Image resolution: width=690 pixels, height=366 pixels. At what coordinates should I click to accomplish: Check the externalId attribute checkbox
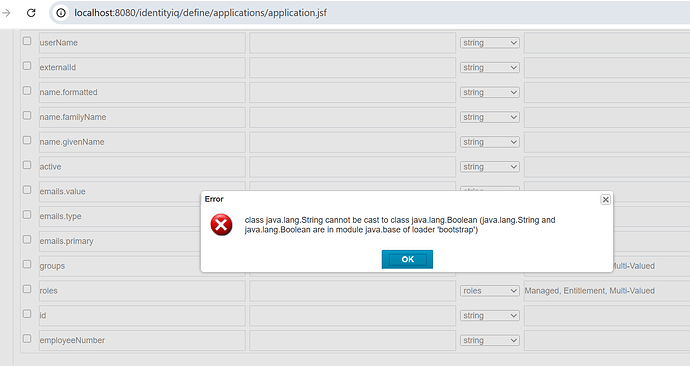pos(27,66)
